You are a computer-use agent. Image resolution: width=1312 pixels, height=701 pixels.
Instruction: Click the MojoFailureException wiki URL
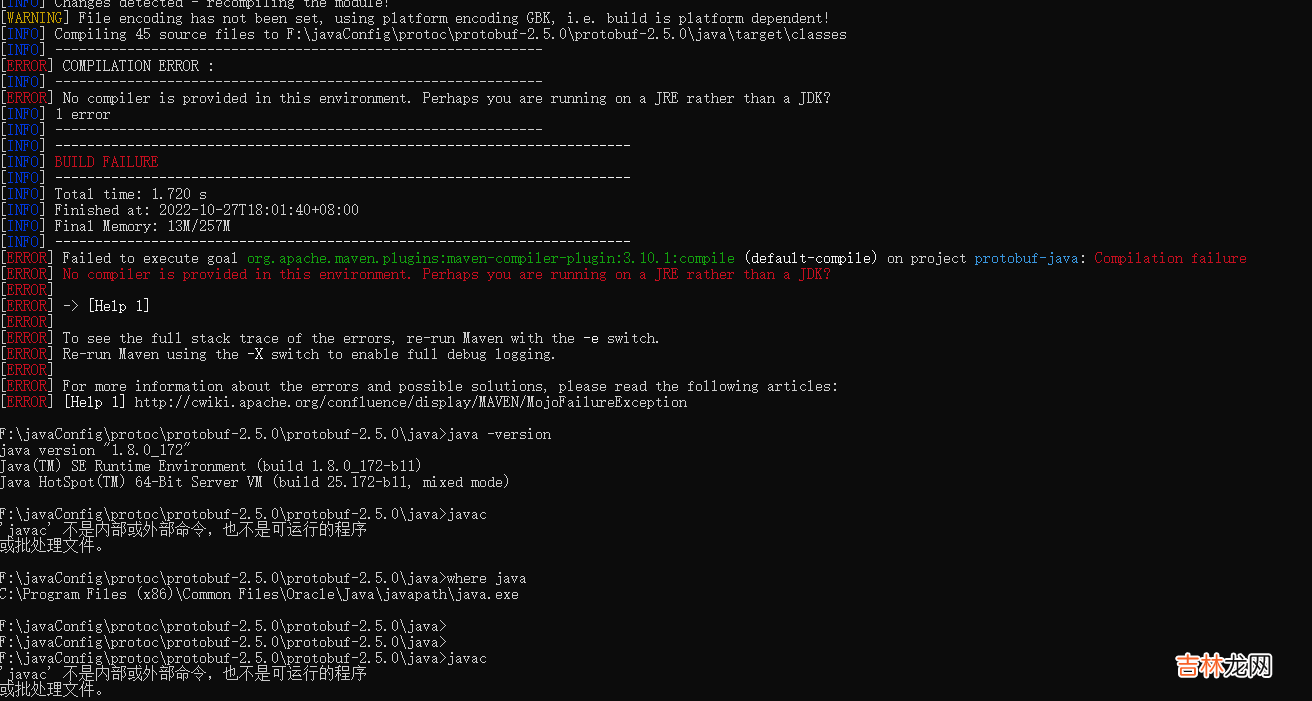pos(410,402)
